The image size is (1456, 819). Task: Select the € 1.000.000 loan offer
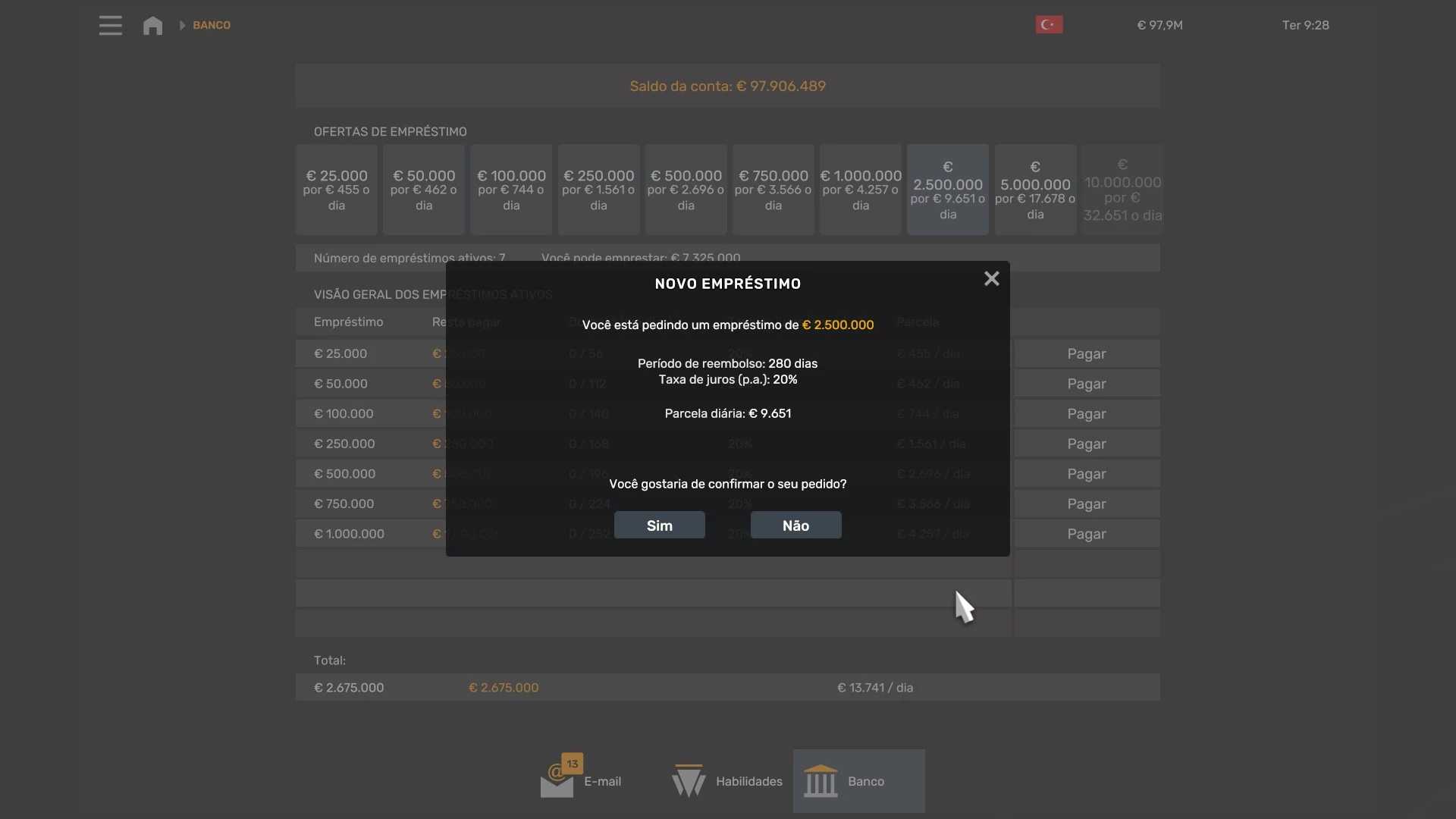tap(861, 190)
